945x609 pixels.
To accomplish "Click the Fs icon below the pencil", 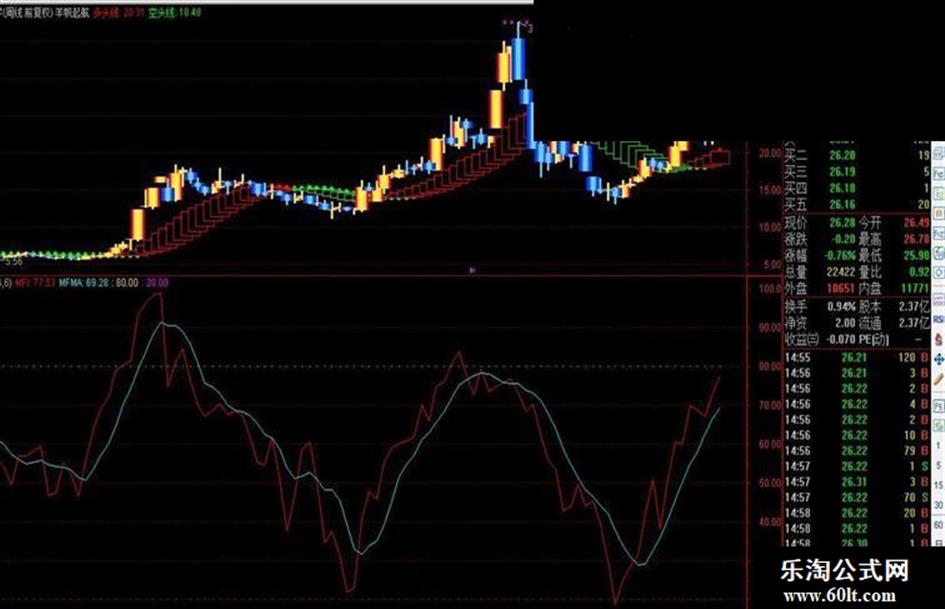I will [x=938, y=407].
